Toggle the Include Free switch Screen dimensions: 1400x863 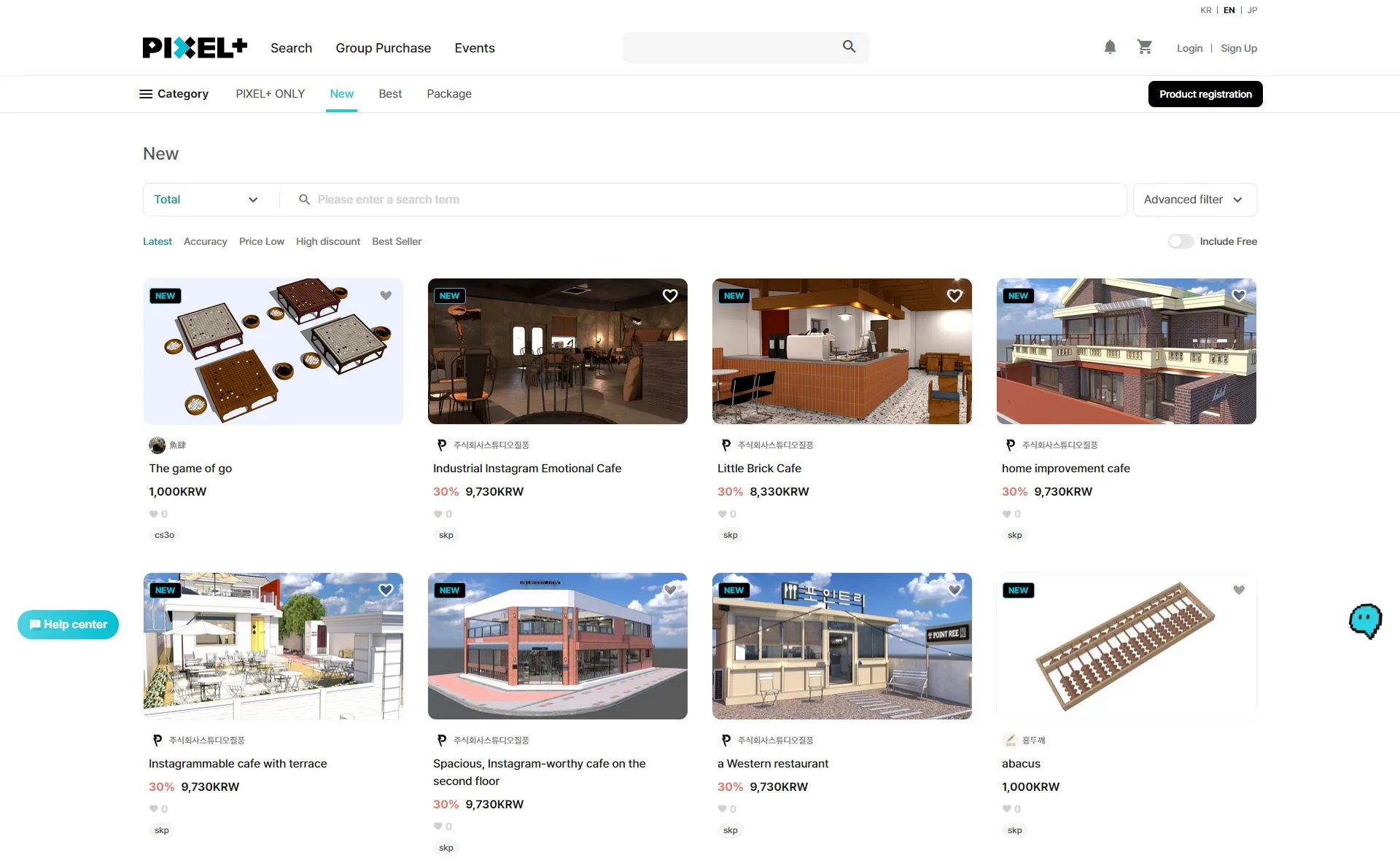1181,241
